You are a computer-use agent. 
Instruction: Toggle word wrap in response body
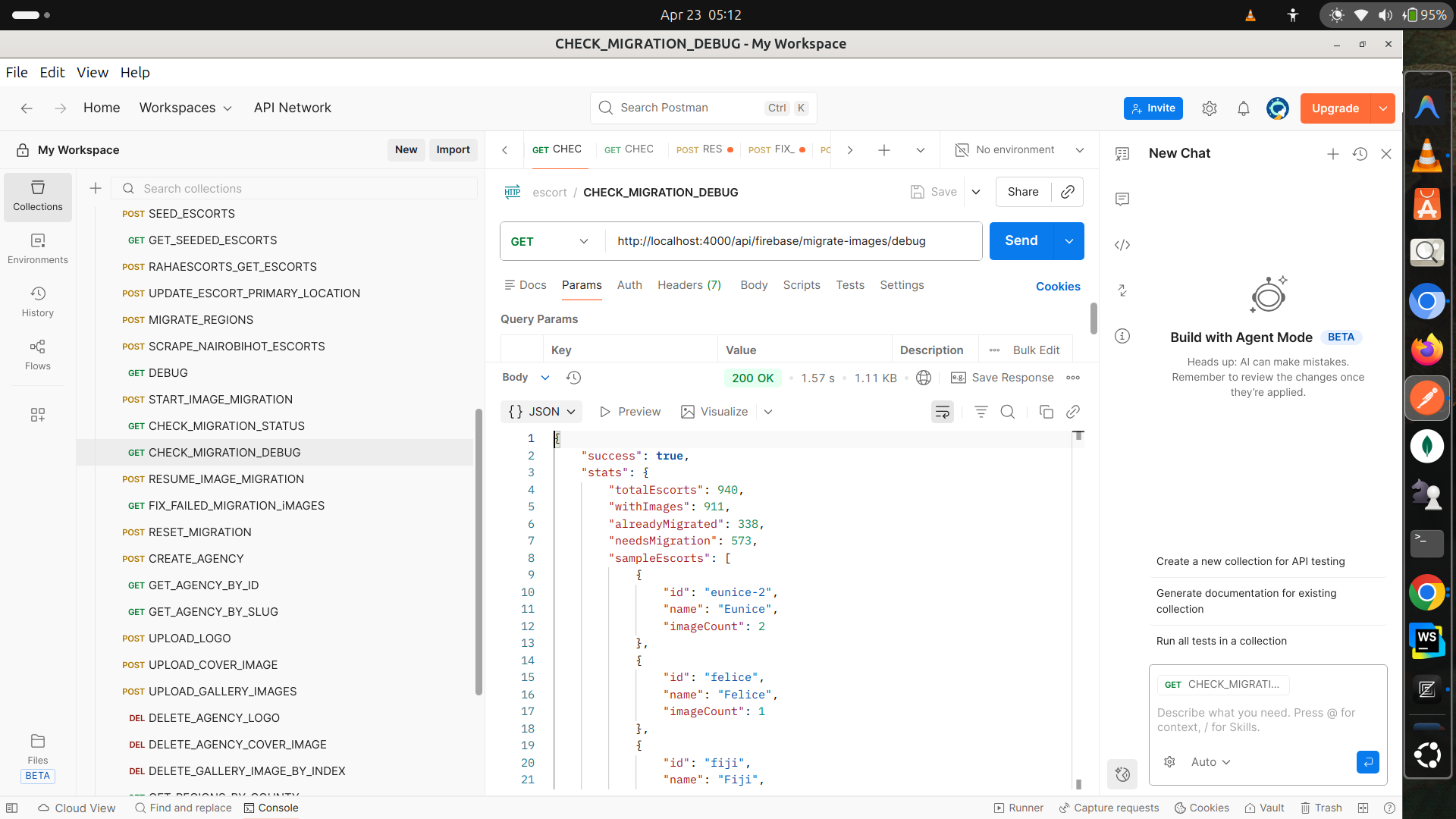[943, 412]
